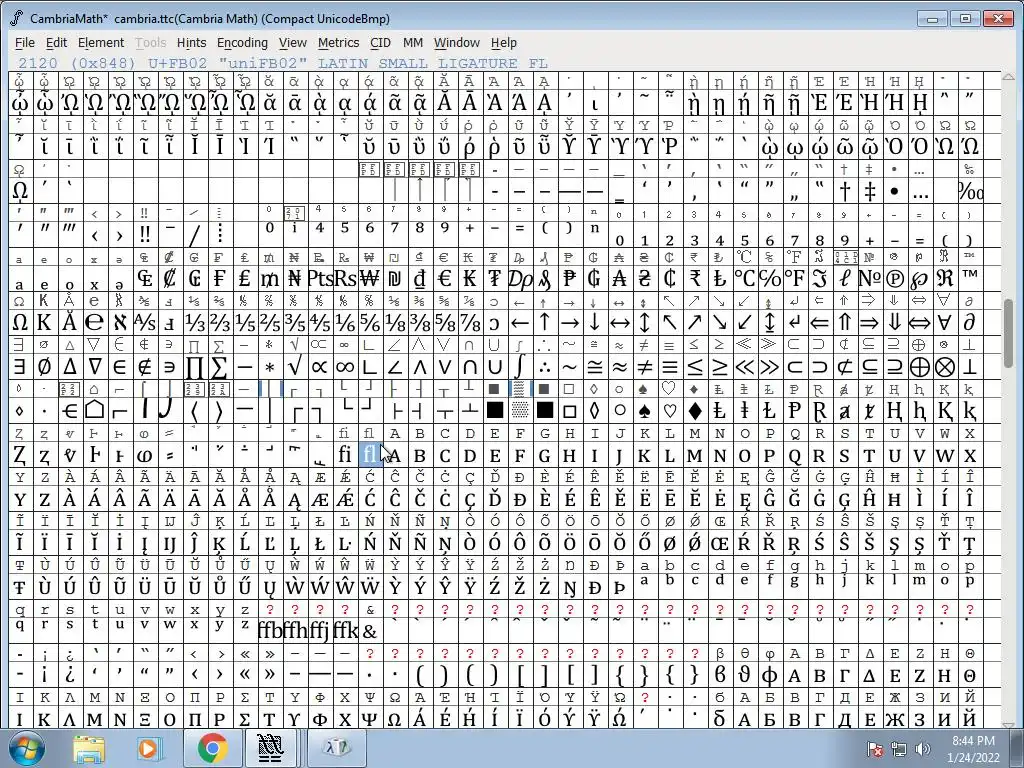Viewport: 1024px width, 768px height.
Task: Select the empty set ∅ glyph
Action: coord(44,366)
